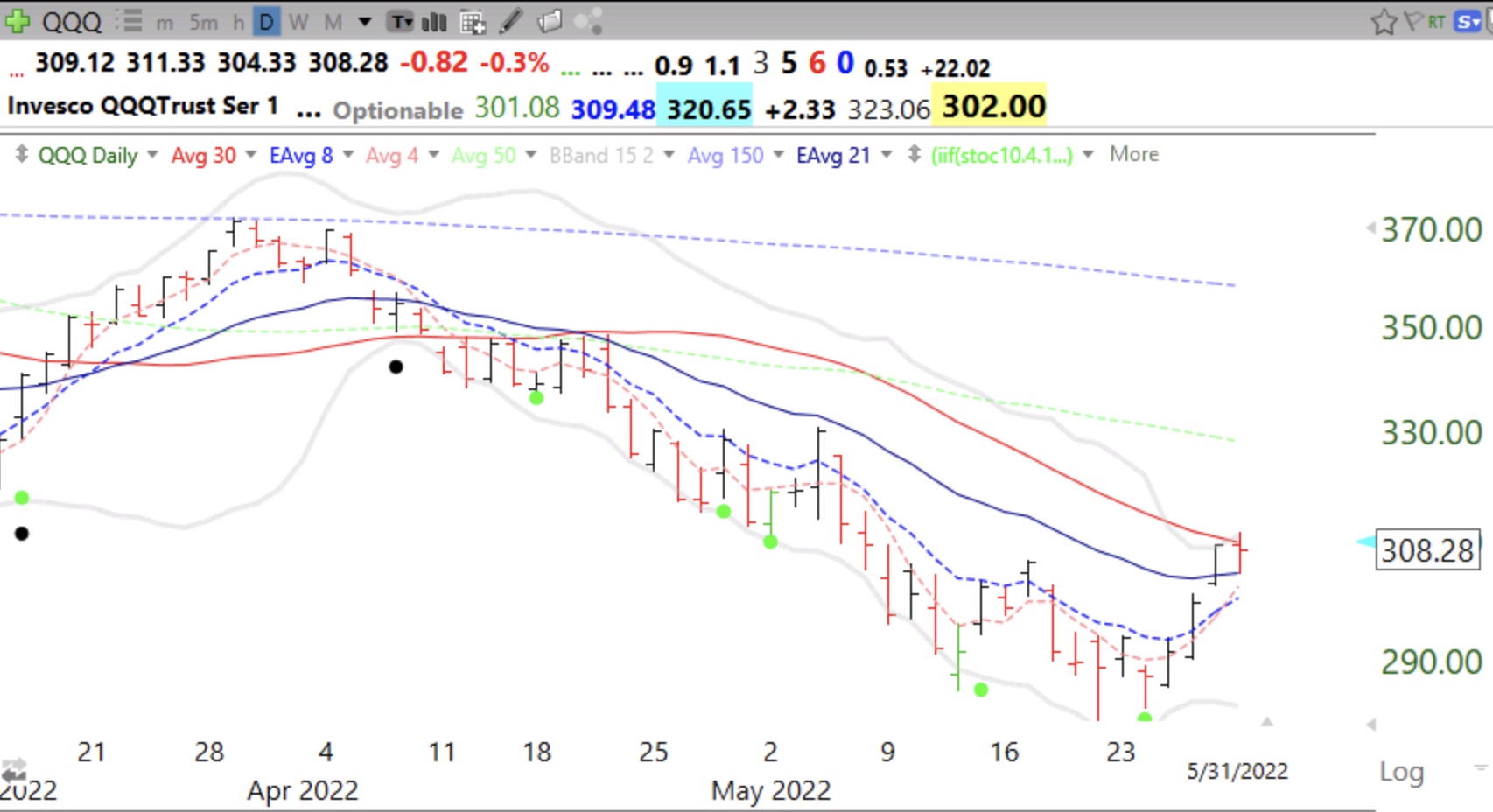This screenshot has width=1493, height=812.
Task: Click the QQQ ticker symbol field
Action: pyautogui.click(x=72, y=22)
